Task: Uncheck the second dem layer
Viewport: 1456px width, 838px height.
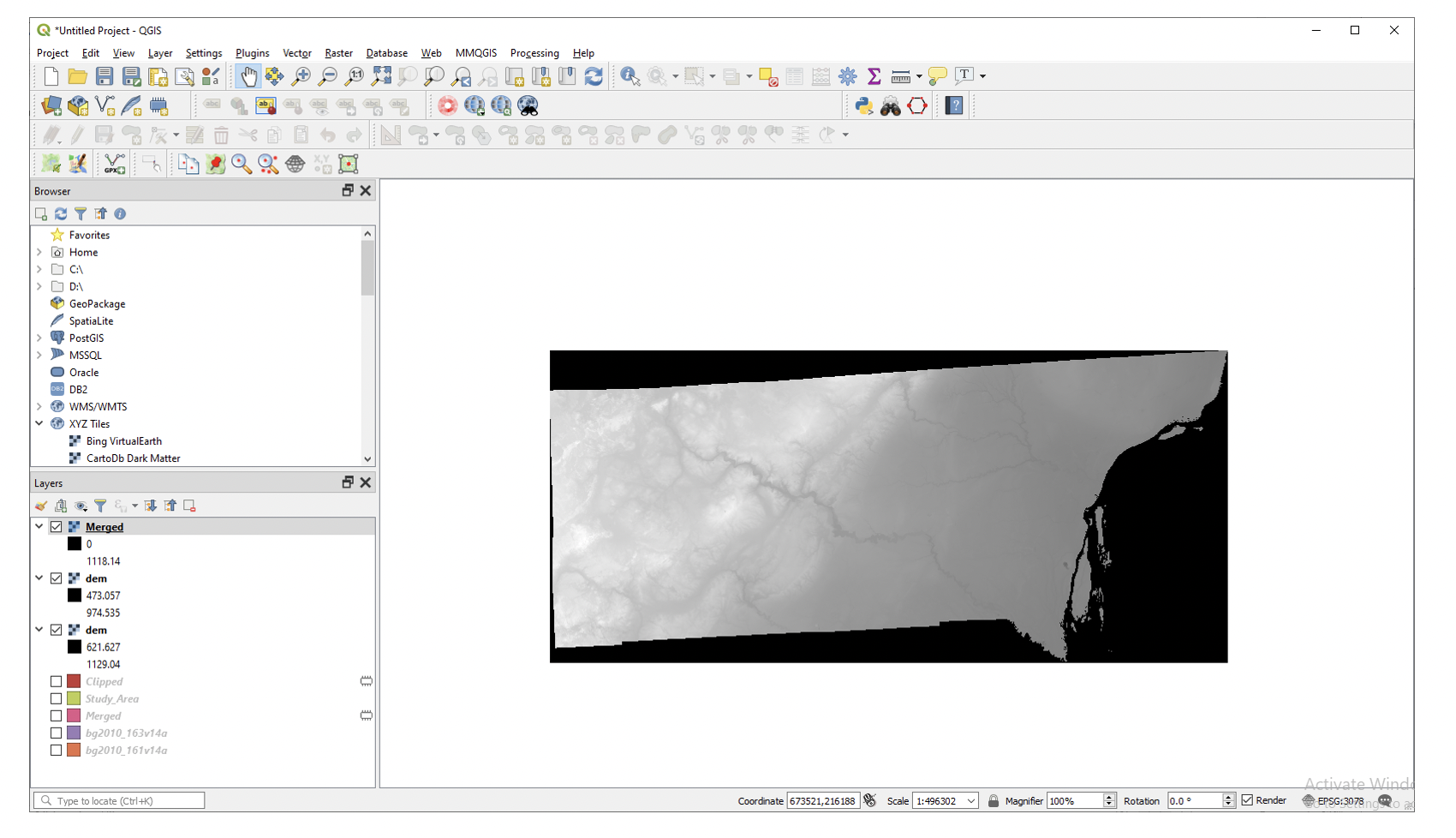Action: tap(57, 630)
